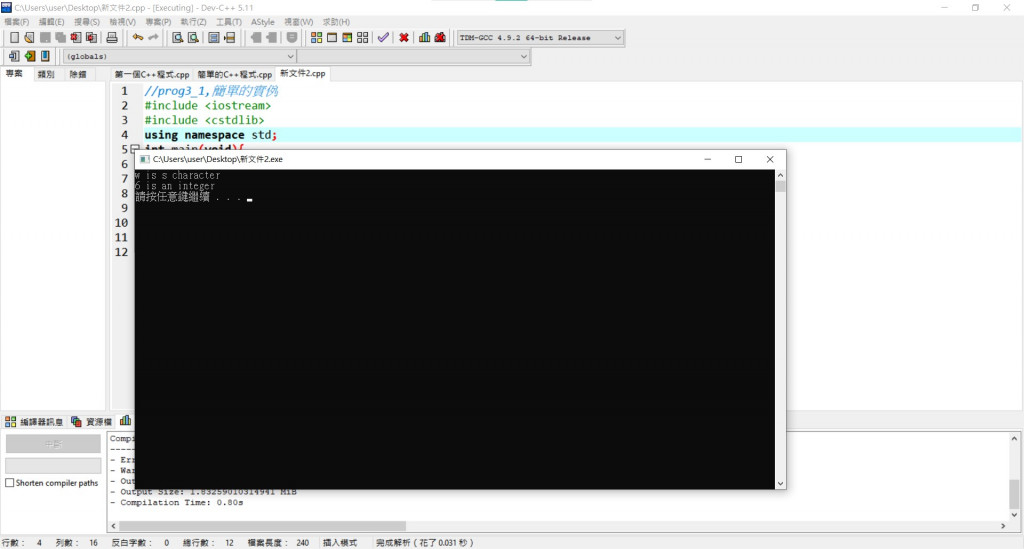Open the 搜尋(S) menu
This screenshot has height=549, width=1024.
[87, 22]
